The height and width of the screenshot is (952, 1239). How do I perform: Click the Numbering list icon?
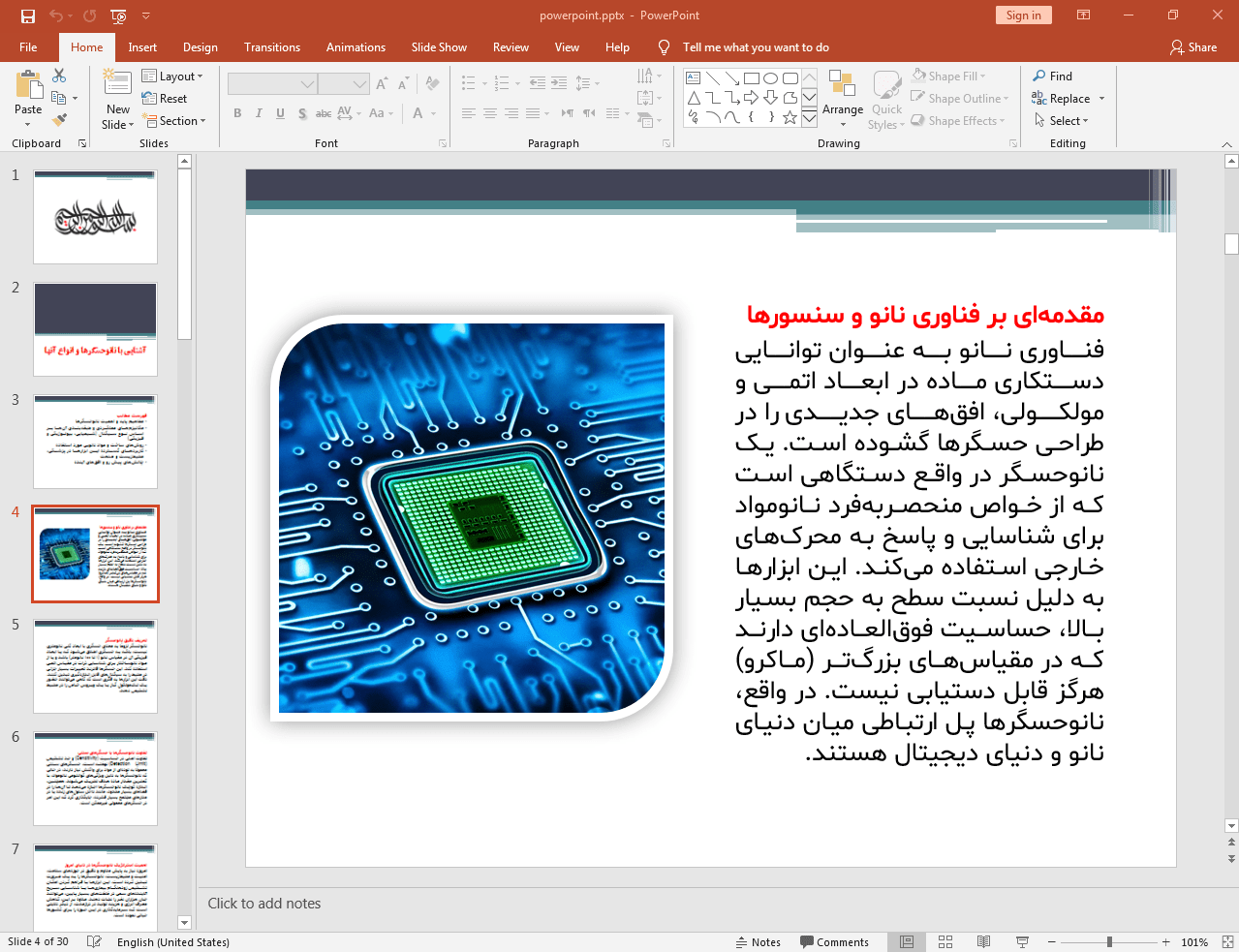[502, 83]
